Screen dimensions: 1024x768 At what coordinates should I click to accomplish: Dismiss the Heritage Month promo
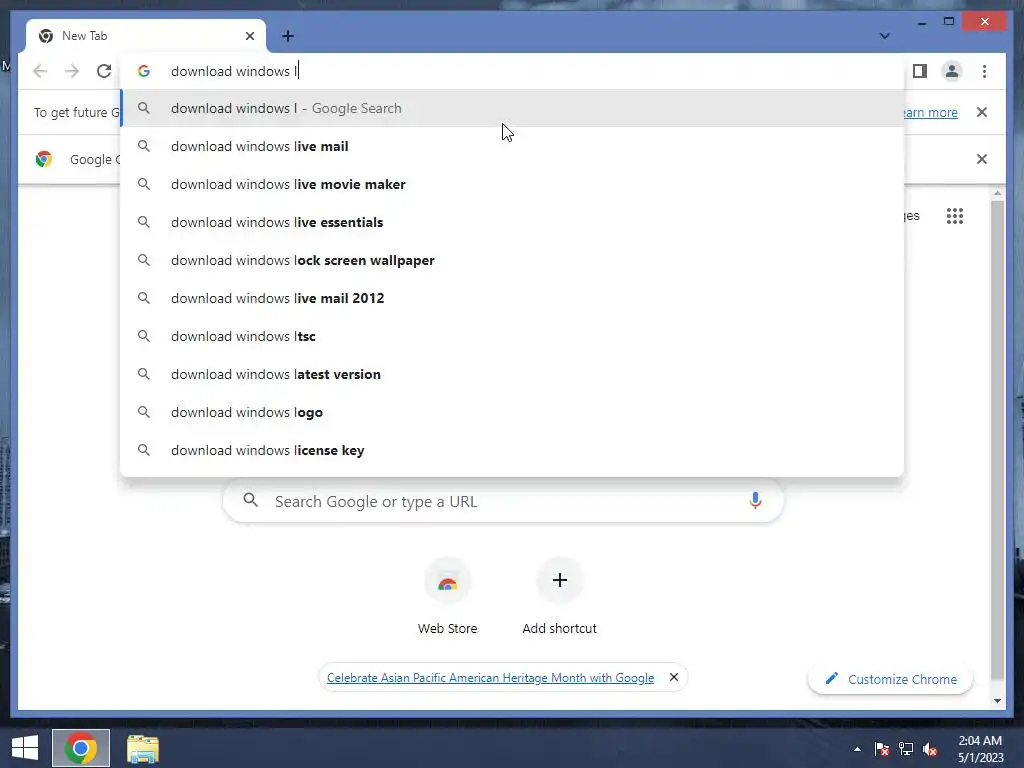(674, 677)
